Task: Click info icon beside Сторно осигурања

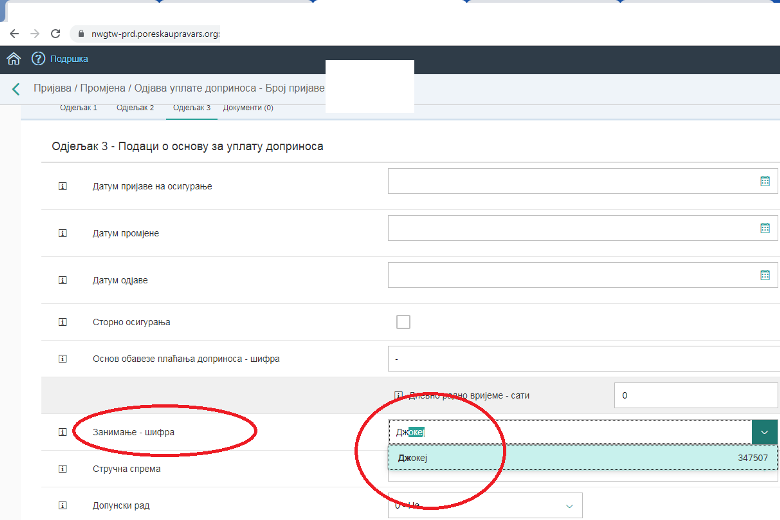Action: coord(62,322)
